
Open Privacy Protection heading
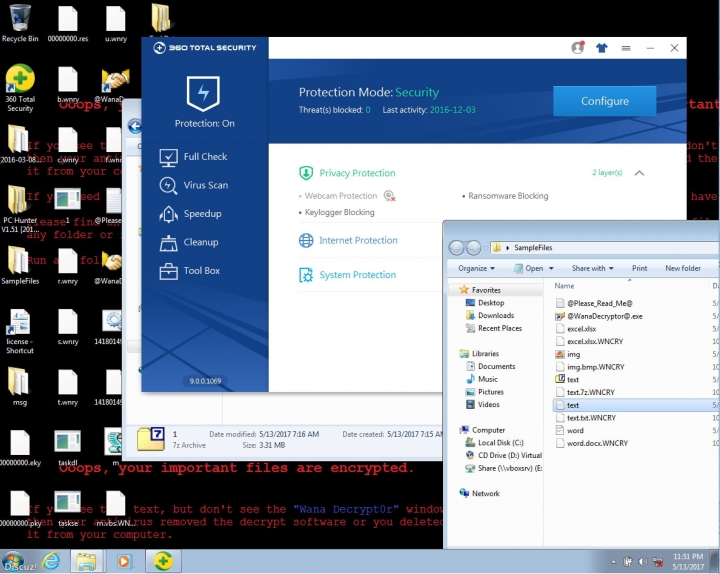(x=357, y=173)
